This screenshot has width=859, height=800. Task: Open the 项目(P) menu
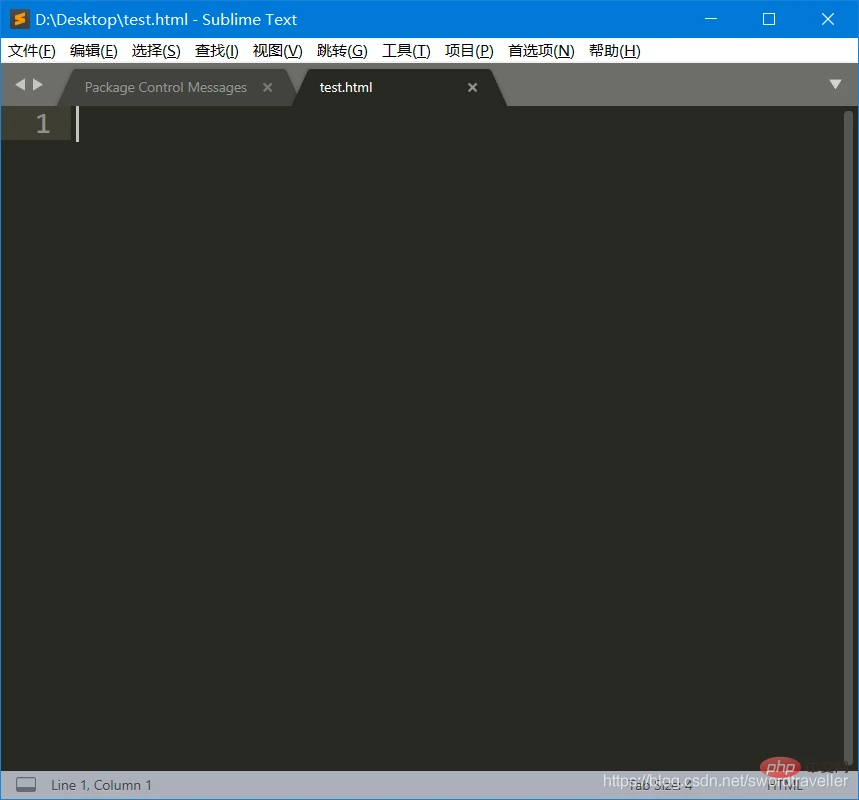[469, 51]
